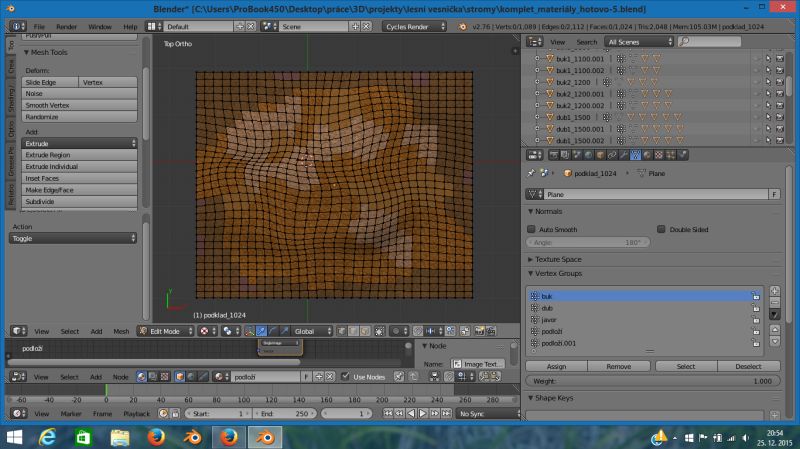The image size is (800, 449).
Task: Open the Material tab sphere icon
Action: pos(647,155)
